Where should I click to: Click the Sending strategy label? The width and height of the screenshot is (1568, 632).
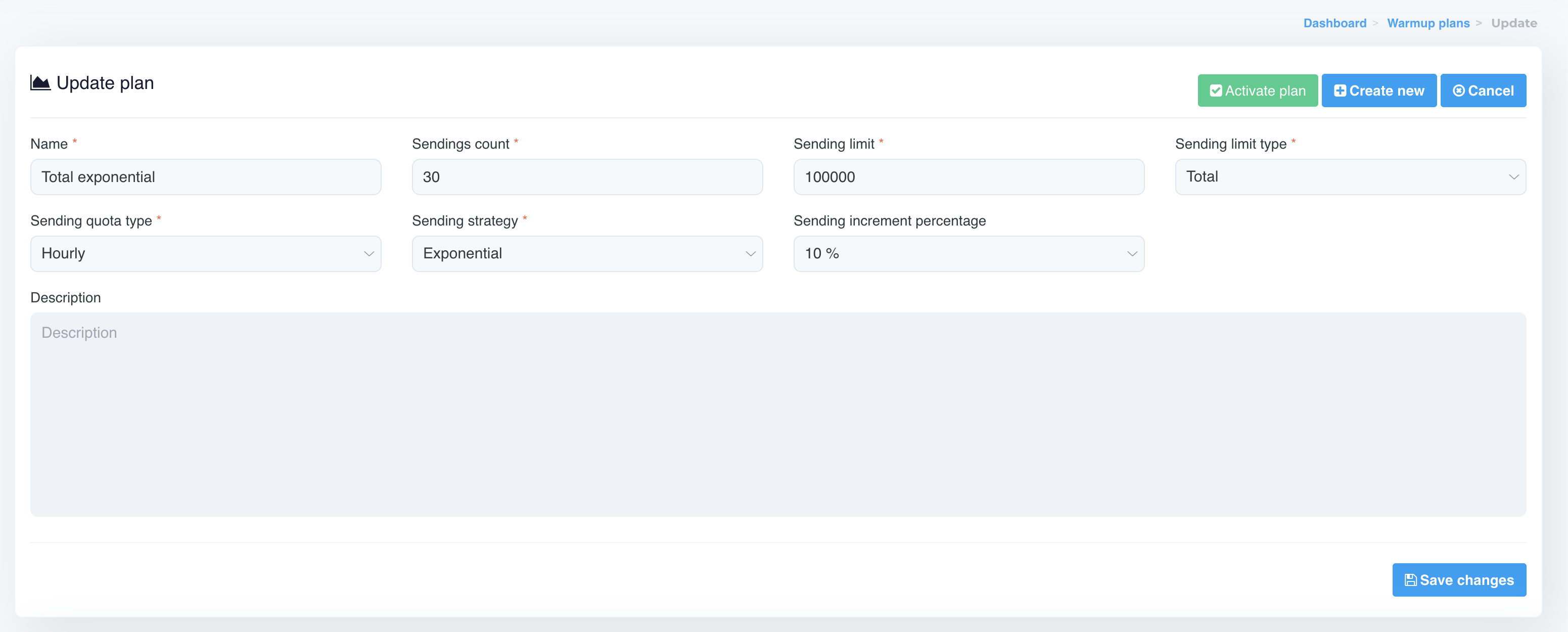465,220
